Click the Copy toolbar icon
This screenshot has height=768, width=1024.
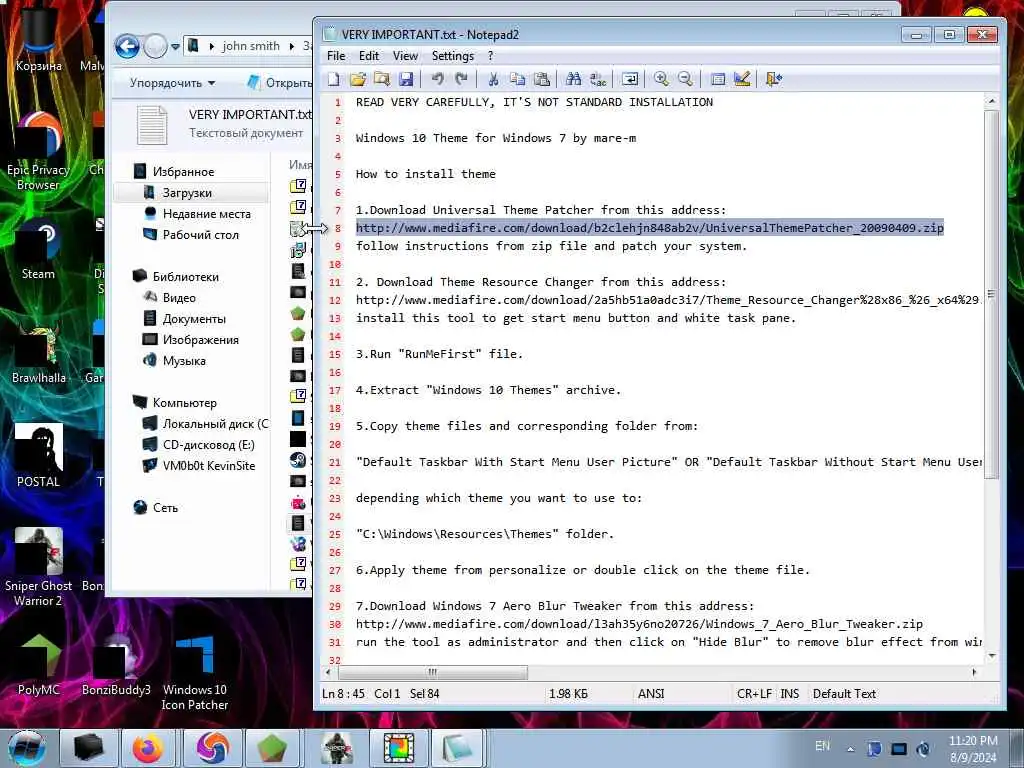click(517, 79)
